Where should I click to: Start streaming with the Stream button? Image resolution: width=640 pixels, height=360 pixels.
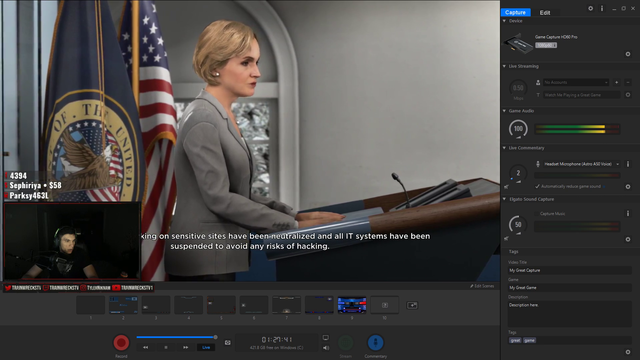point(346,342)
